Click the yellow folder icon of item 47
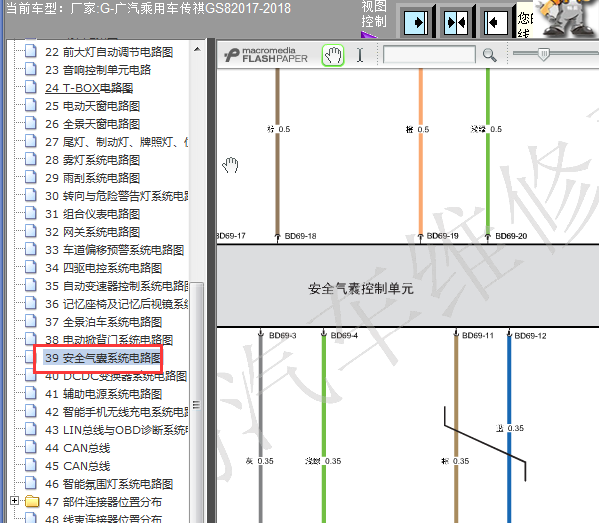Image resolution: width=599 pixels, height=523 pixels. click(32, 501)
